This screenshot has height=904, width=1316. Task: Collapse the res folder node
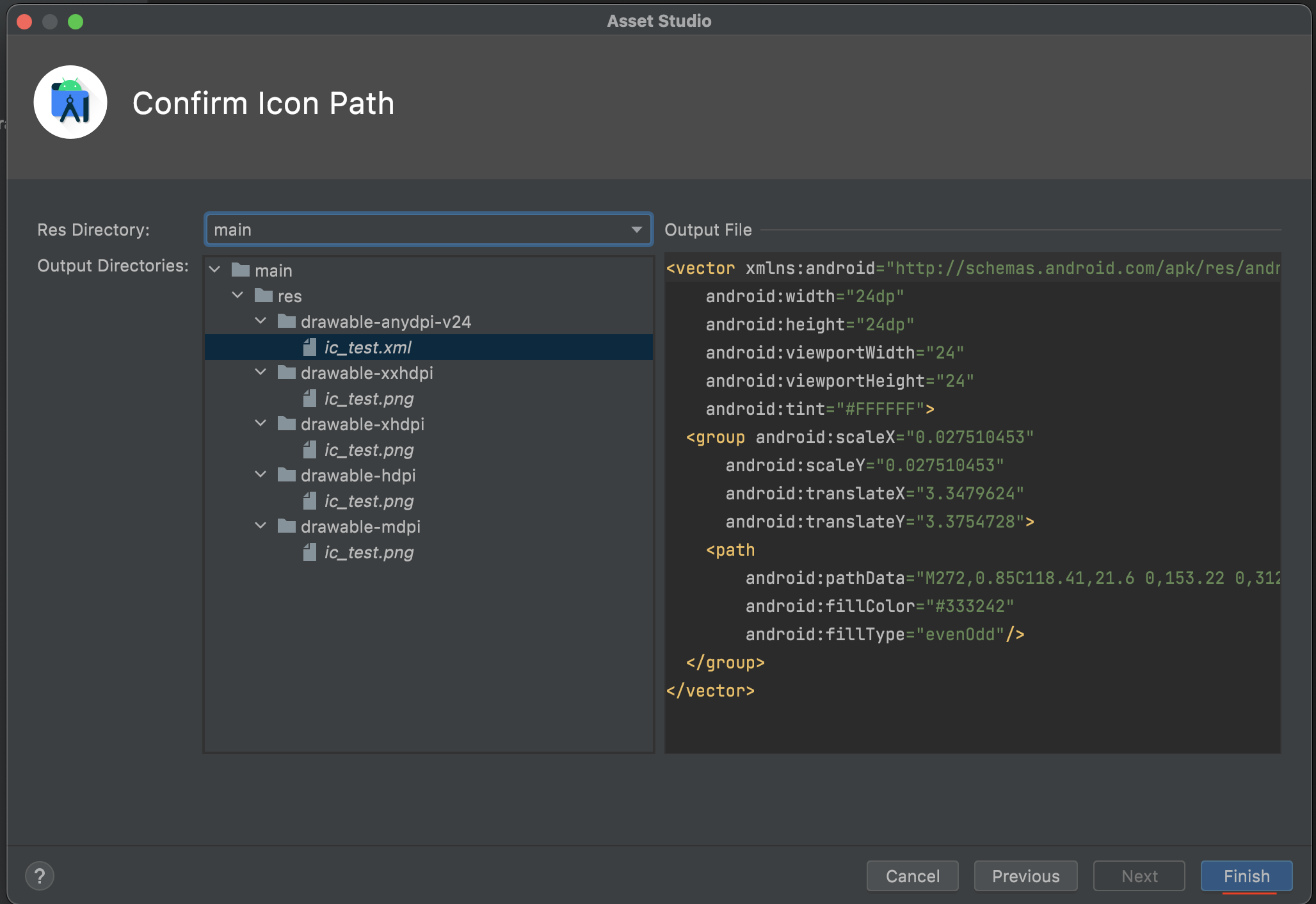click(x=238, y=296)
